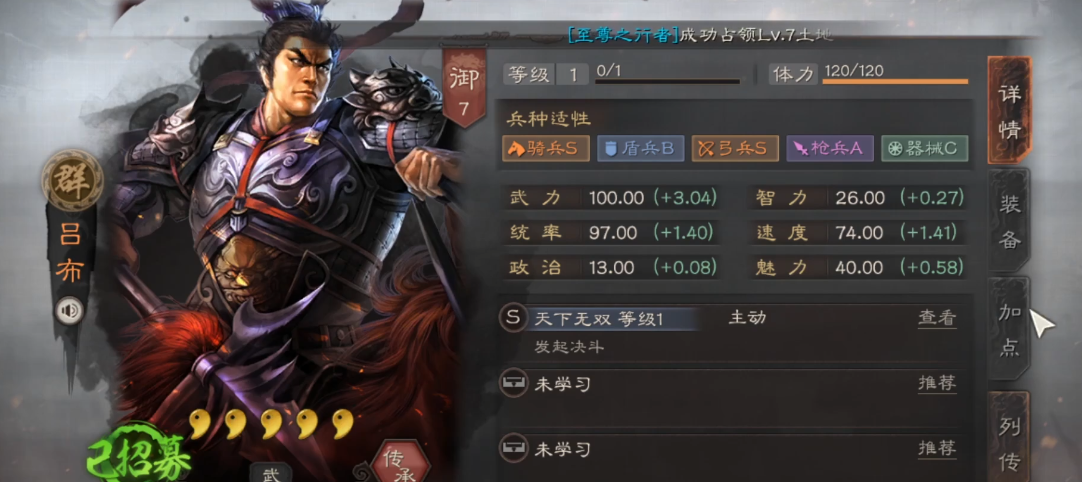Tap the S-rank skill grade icon

[x=512, y=319]
